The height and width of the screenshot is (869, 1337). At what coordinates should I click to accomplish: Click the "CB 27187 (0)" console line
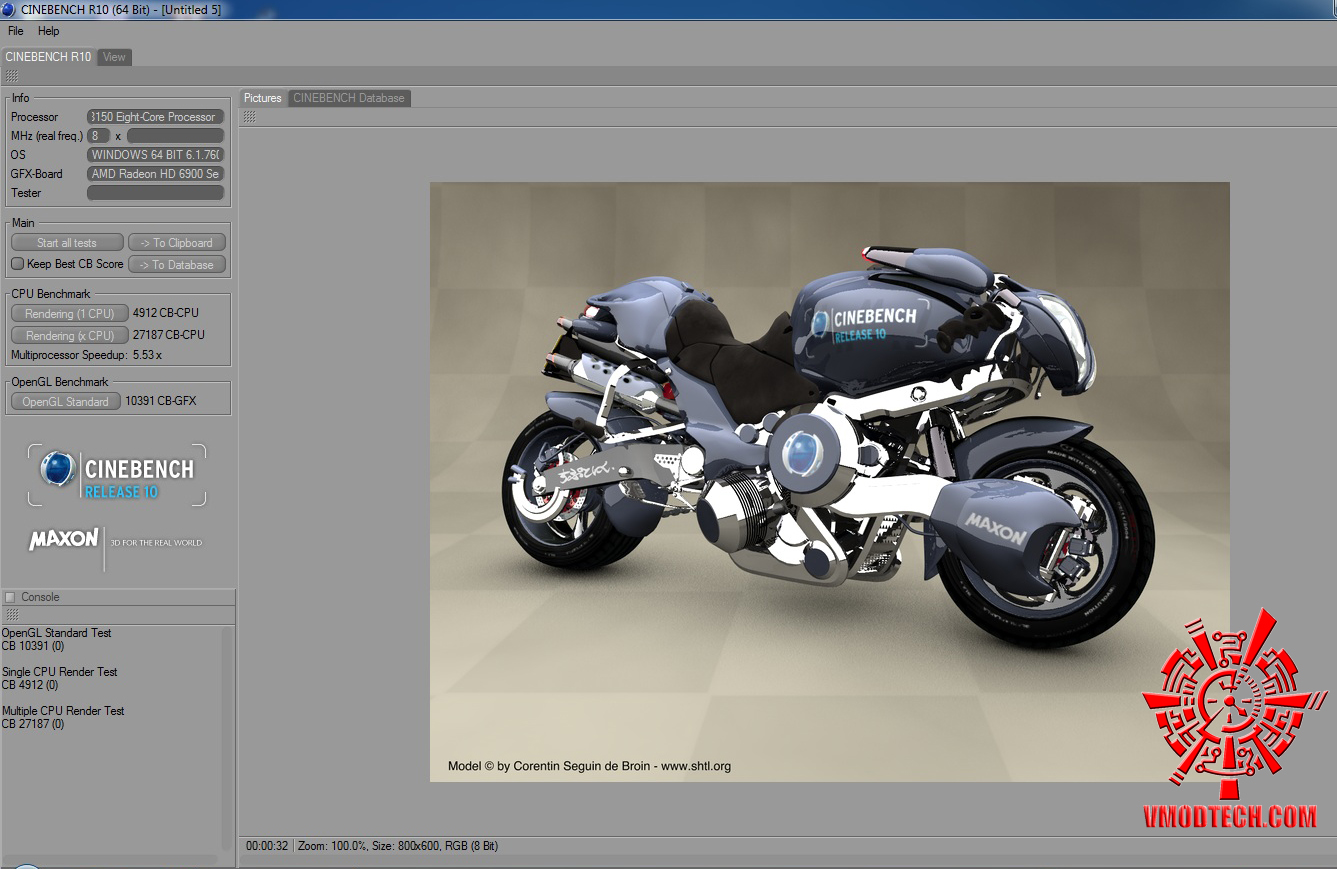(x=33, y=724)
